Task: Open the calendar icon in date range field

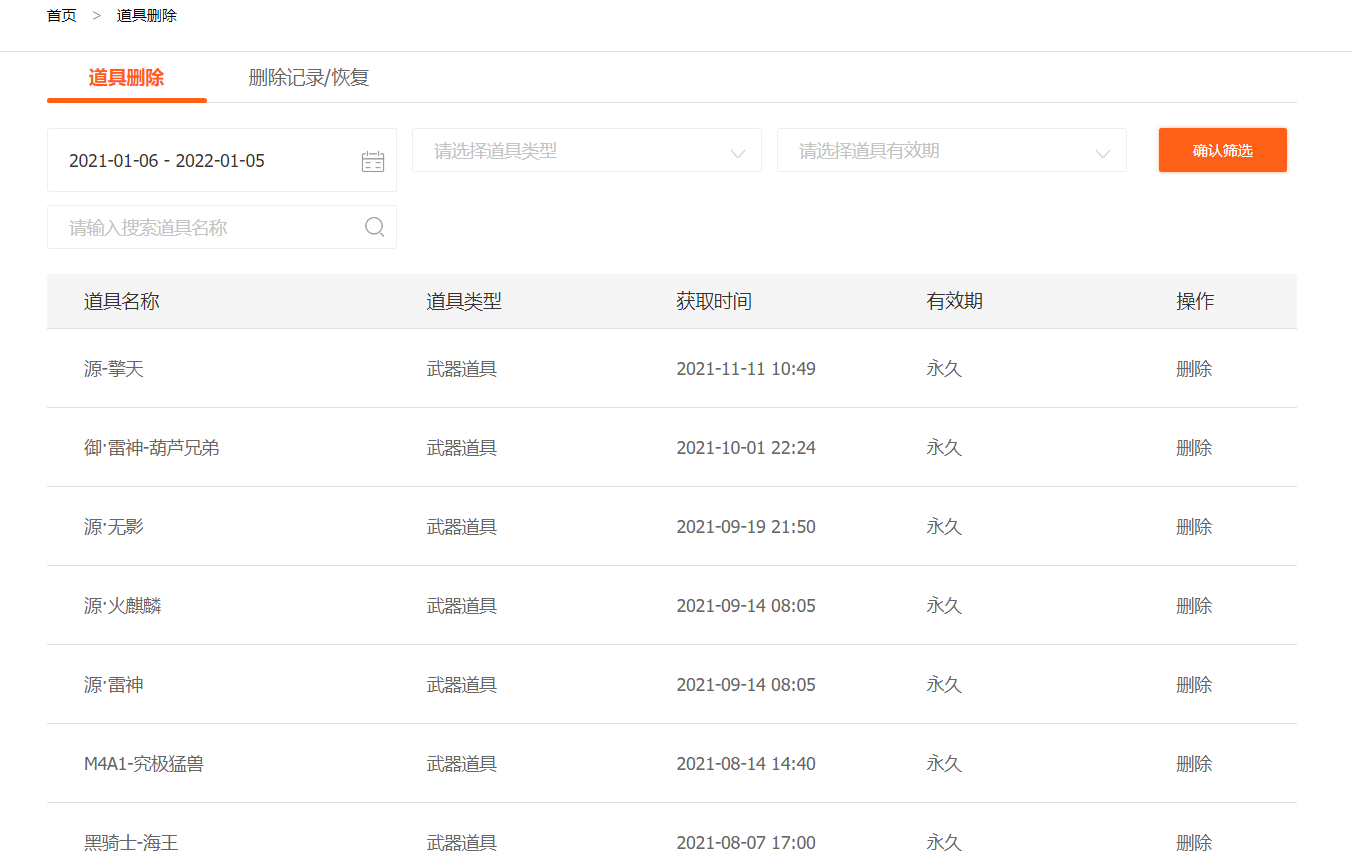Action: pyautogui.click(x=373, y=161)
